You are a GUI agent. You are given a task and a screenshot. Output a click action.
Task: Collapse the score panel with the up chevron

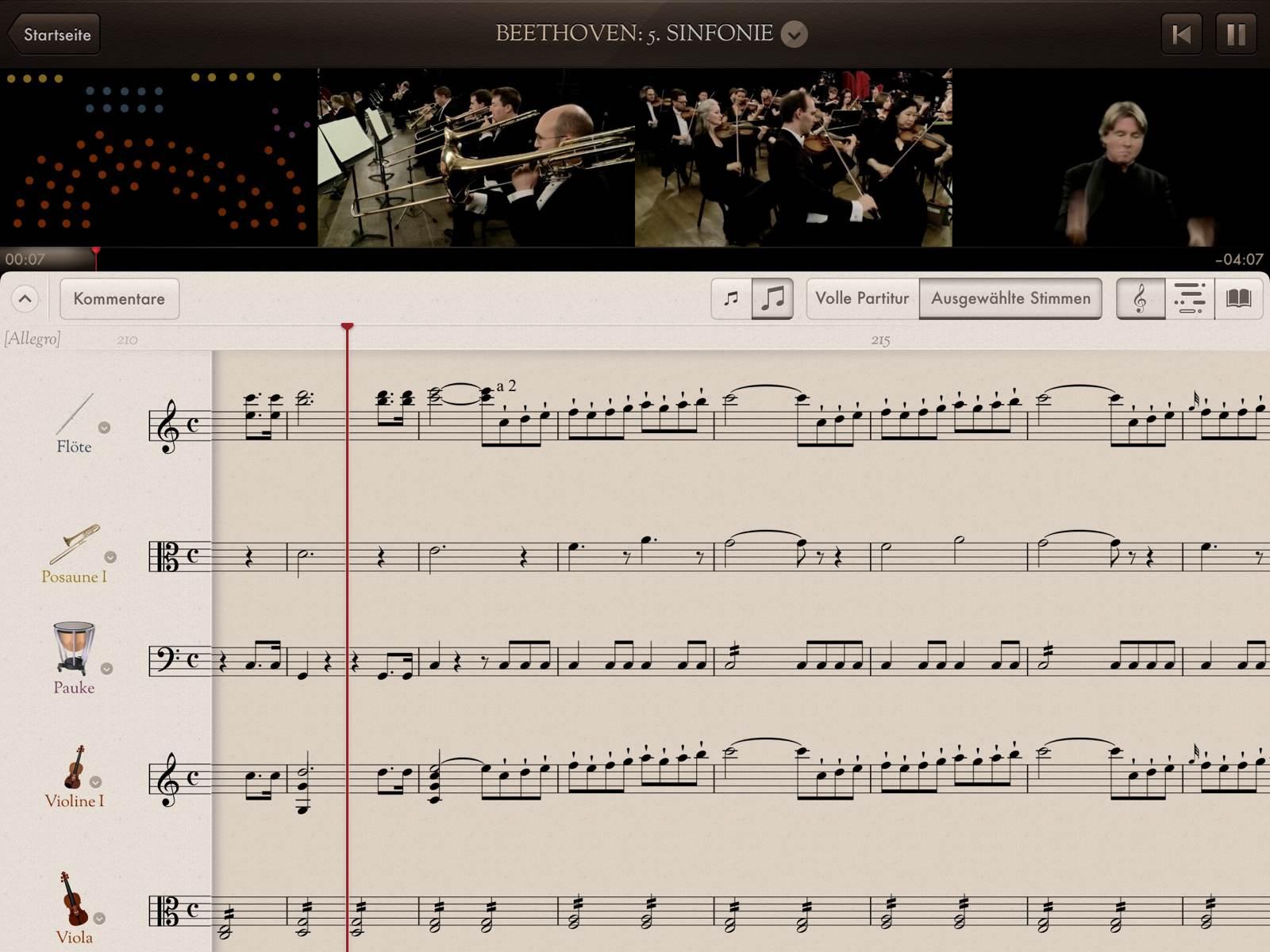(x=25, y=299)
